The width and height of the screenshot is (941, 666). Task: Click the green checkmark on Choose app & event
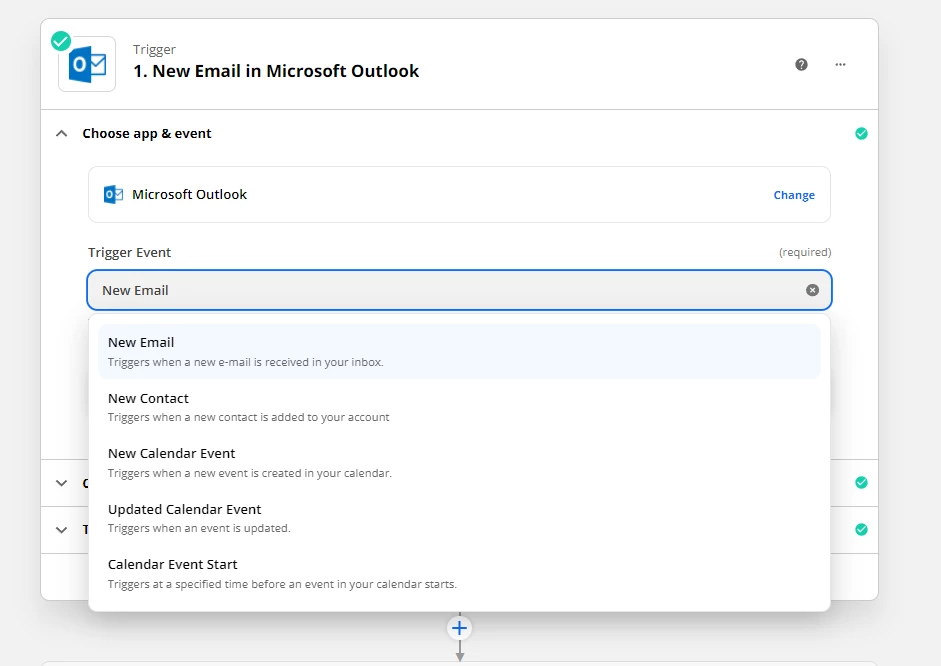(861, 133)
